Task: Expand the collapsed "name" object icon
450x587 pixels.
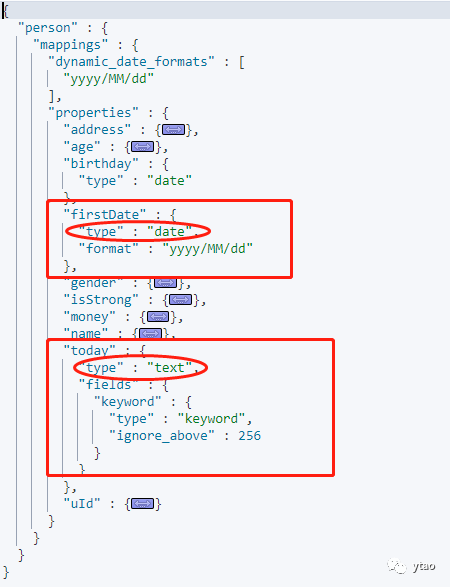Action: click(150, 333)
